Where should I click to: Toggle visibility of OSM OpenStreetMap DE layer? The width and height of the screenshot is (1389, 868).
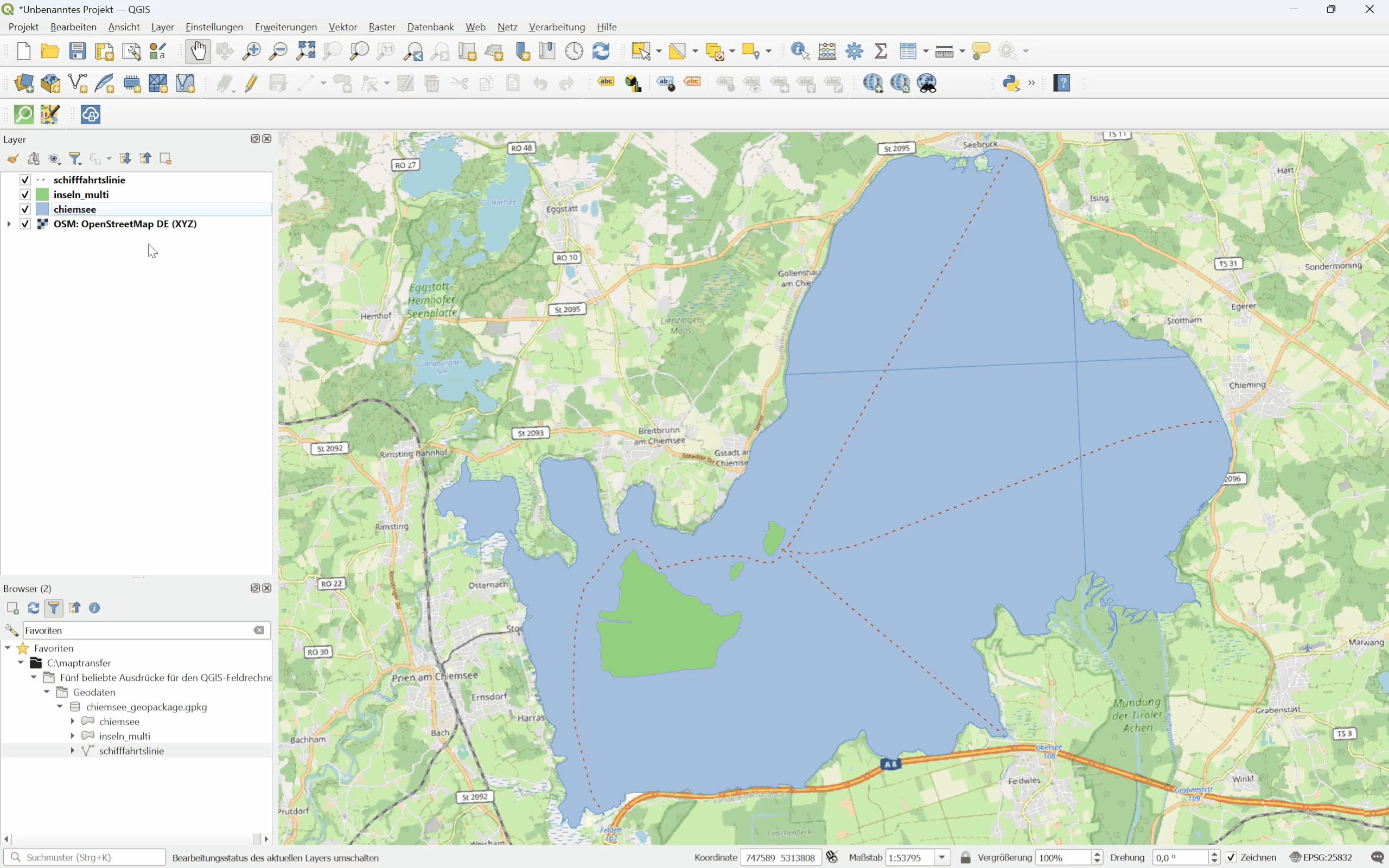tap(24, 224)
